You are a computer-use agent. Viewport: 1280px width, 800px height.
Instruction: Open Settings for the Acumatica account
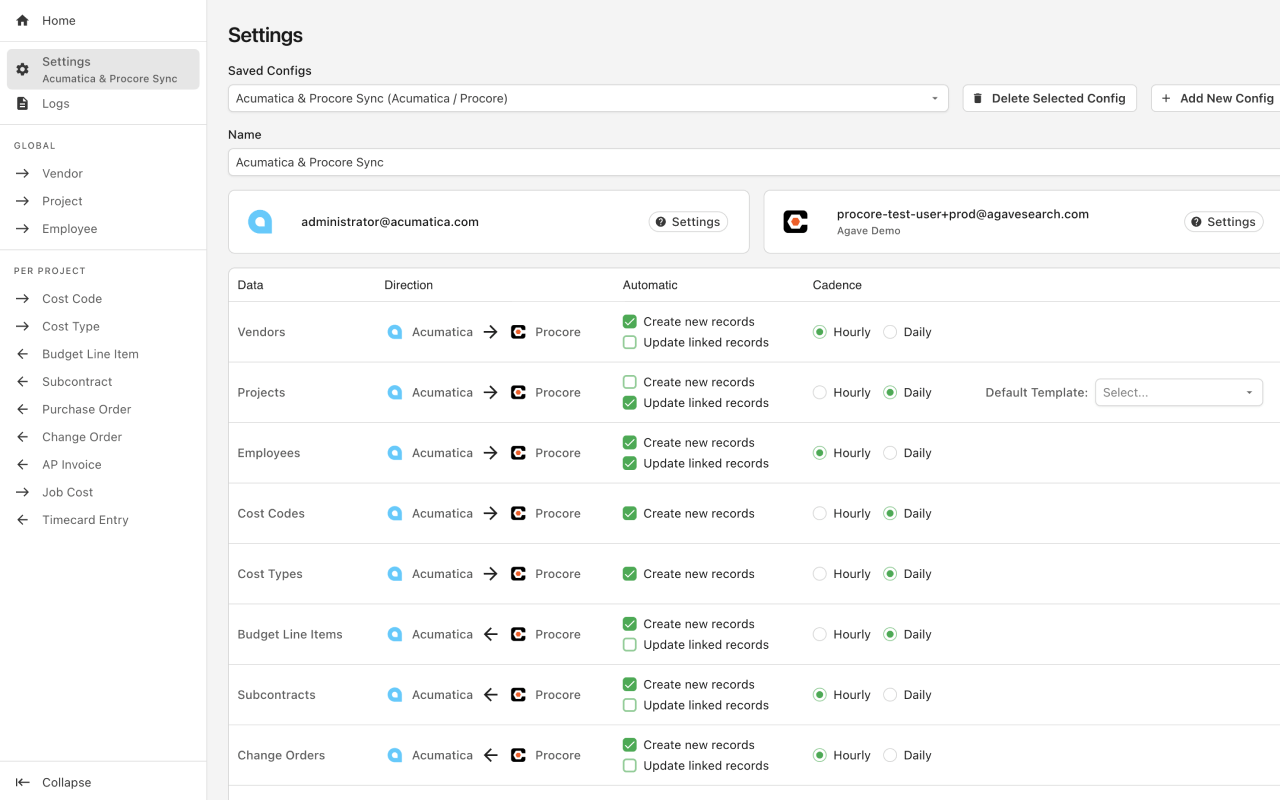point(688,222)
